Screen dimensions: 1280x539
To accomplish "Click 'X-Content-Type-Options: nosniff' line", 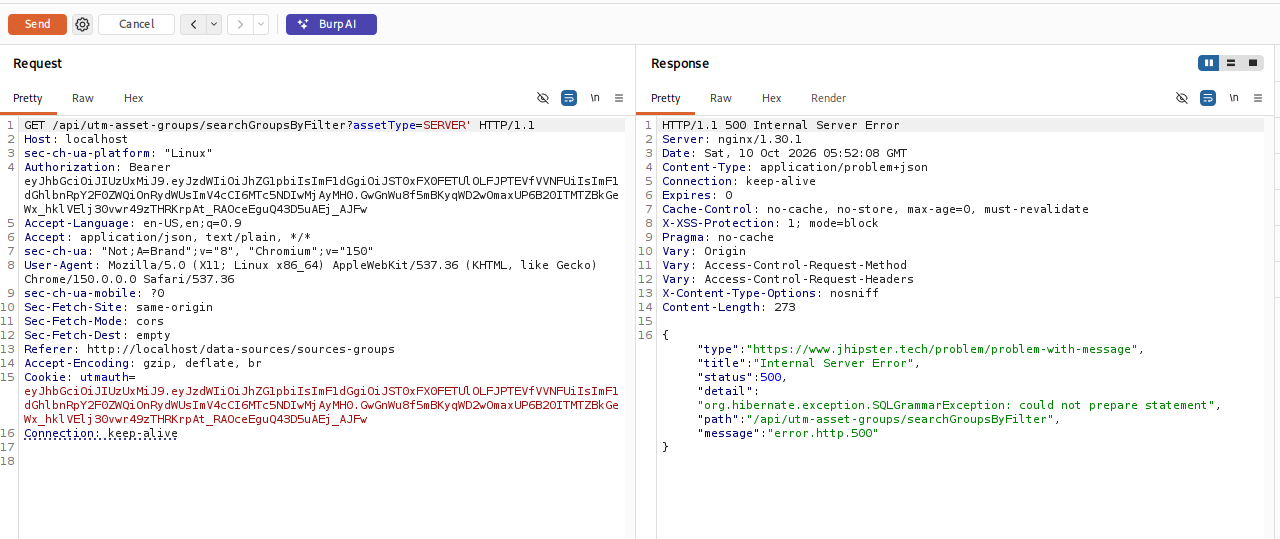I will pyautogui.click(x=770, y=293).
